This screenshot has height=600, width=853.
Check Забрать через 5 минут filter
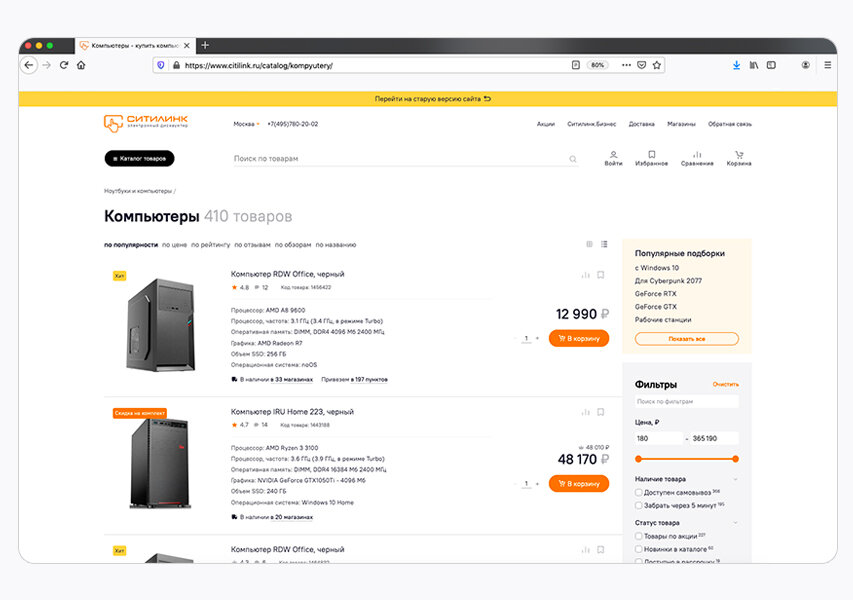coord(639,505)
